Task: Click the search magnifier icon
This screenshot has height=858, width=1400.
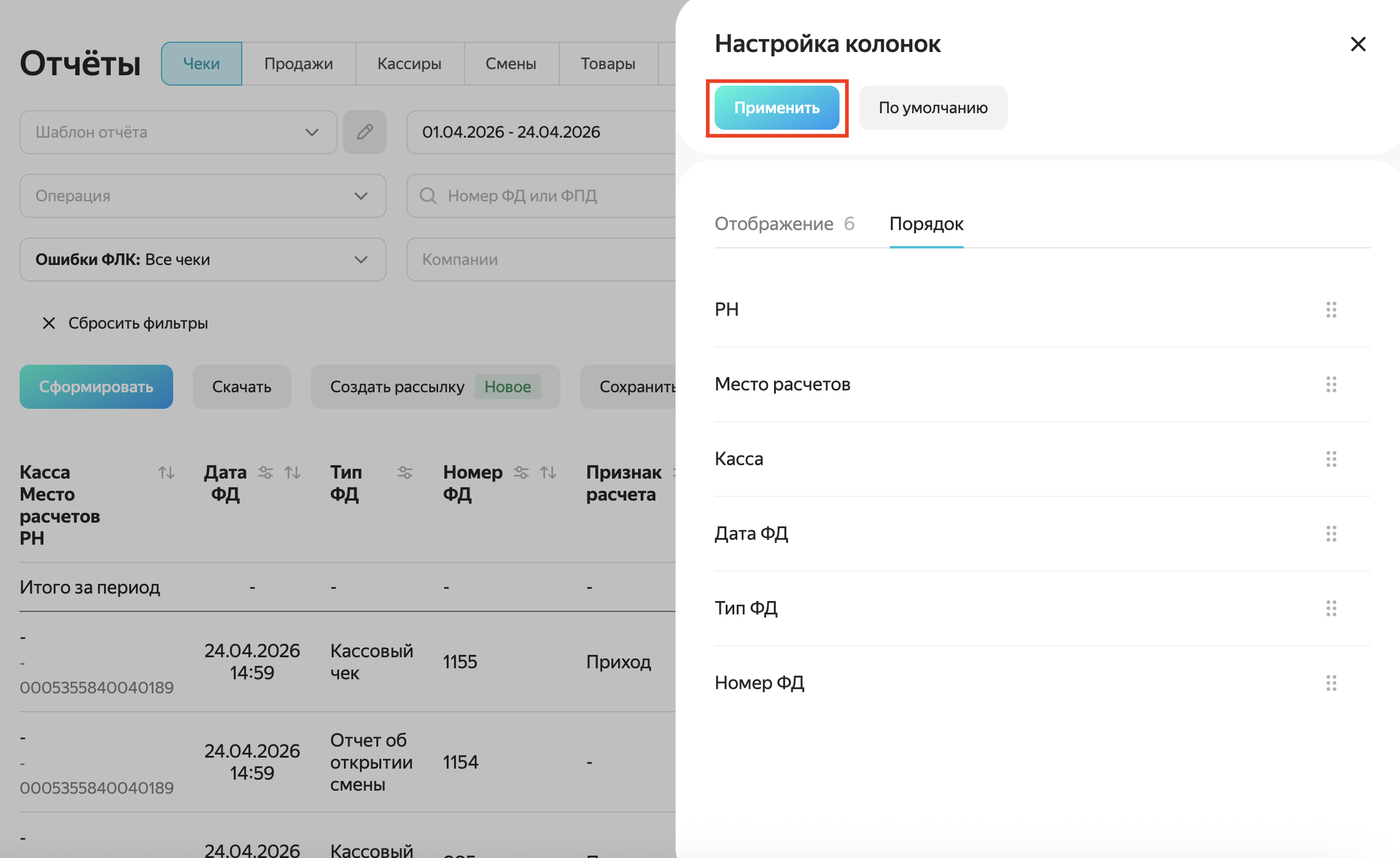Action: (428, 196)
